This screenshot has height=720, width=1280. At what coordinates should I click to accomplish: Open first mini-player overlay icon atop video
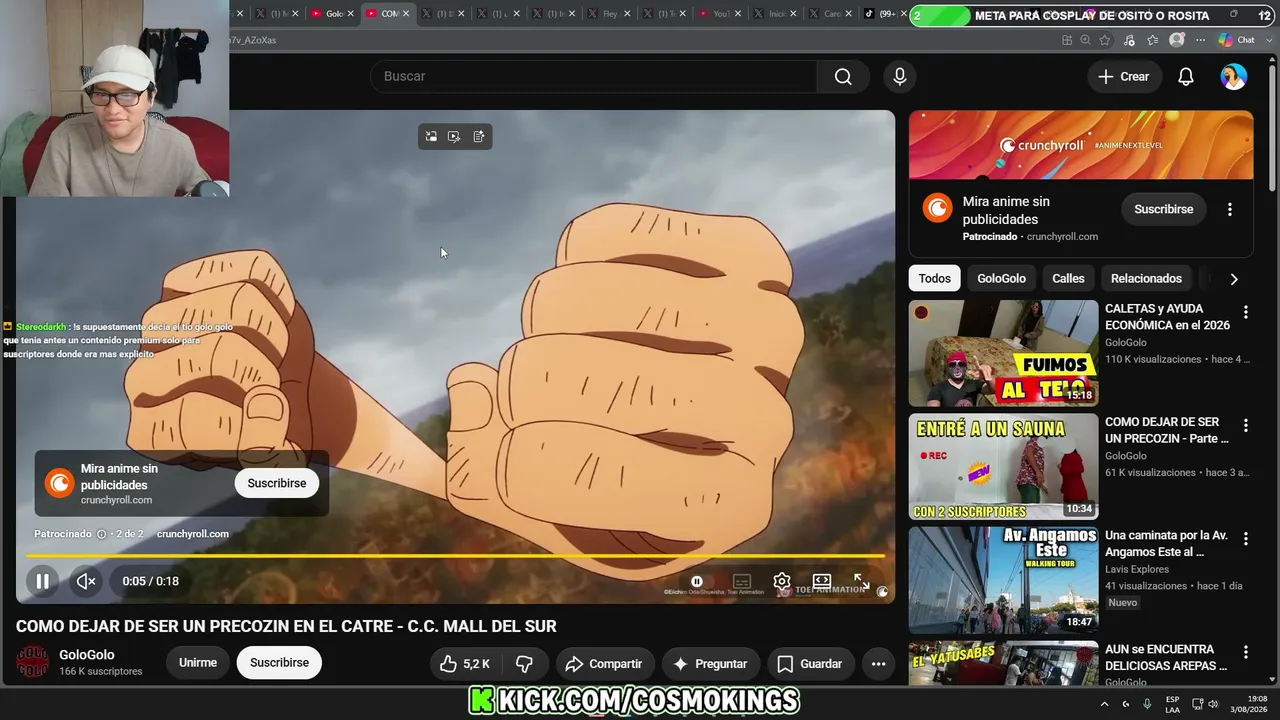431,137
